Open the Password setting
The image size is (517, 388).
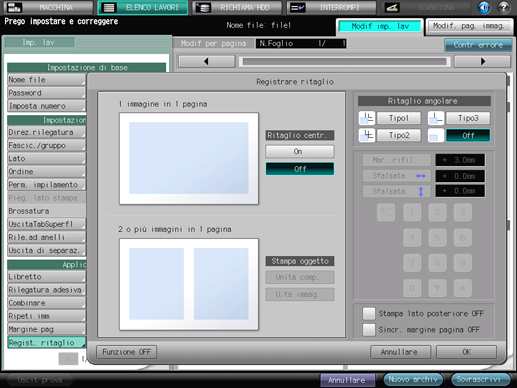(46, 93)
